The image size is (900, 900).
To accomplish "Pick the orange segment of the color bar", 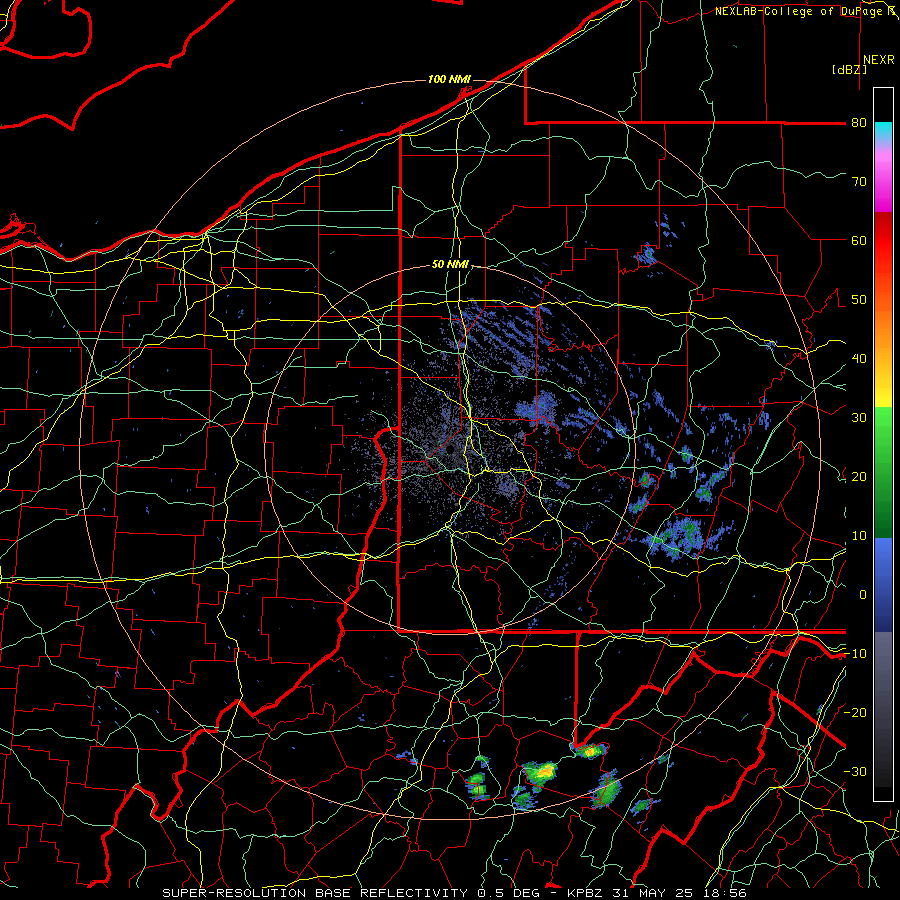I will click(x=883, y=327).
